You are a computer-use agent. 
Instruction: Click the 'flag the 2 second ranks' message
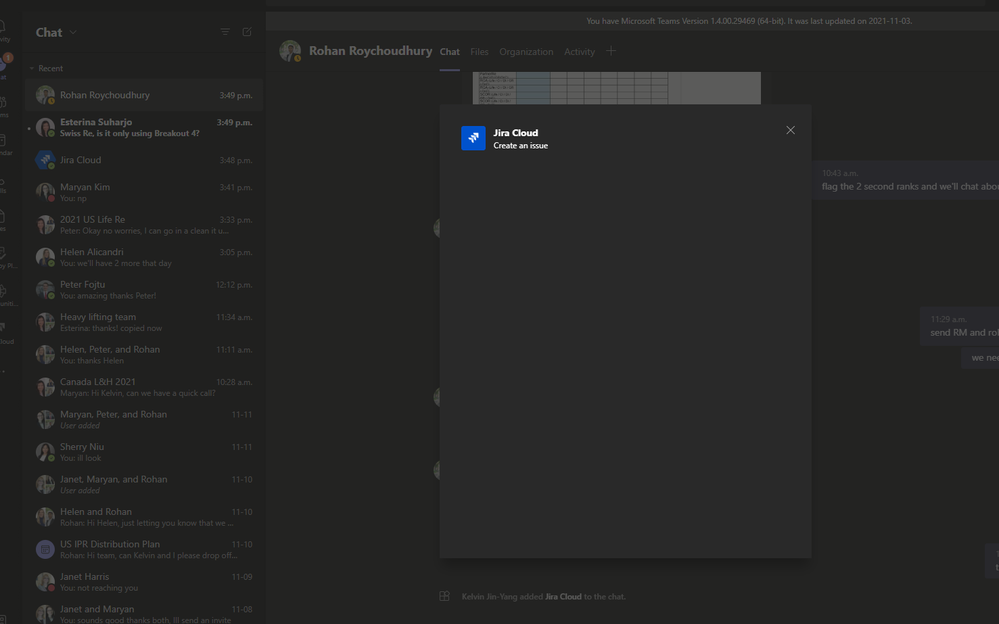[x=907, y=180]
